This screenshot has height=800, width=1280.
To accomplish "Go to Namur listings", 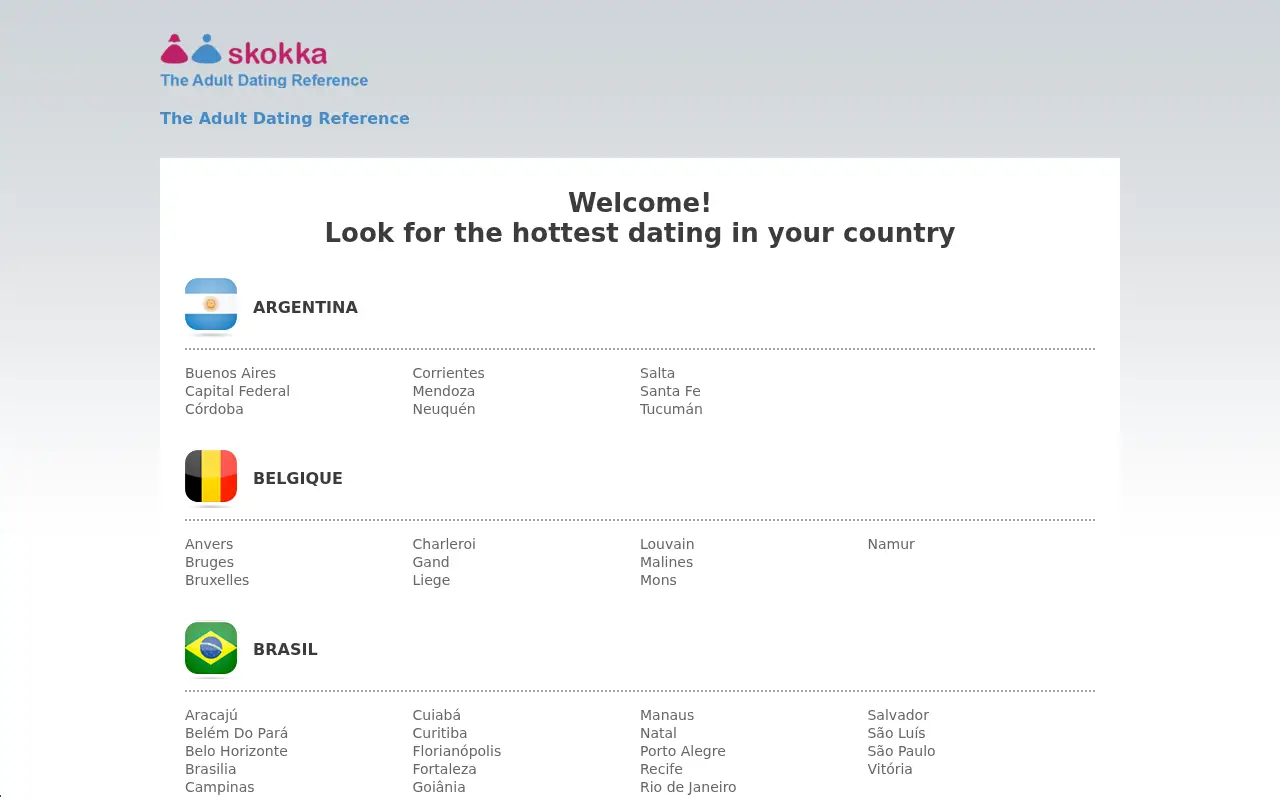I will (891, 544).
